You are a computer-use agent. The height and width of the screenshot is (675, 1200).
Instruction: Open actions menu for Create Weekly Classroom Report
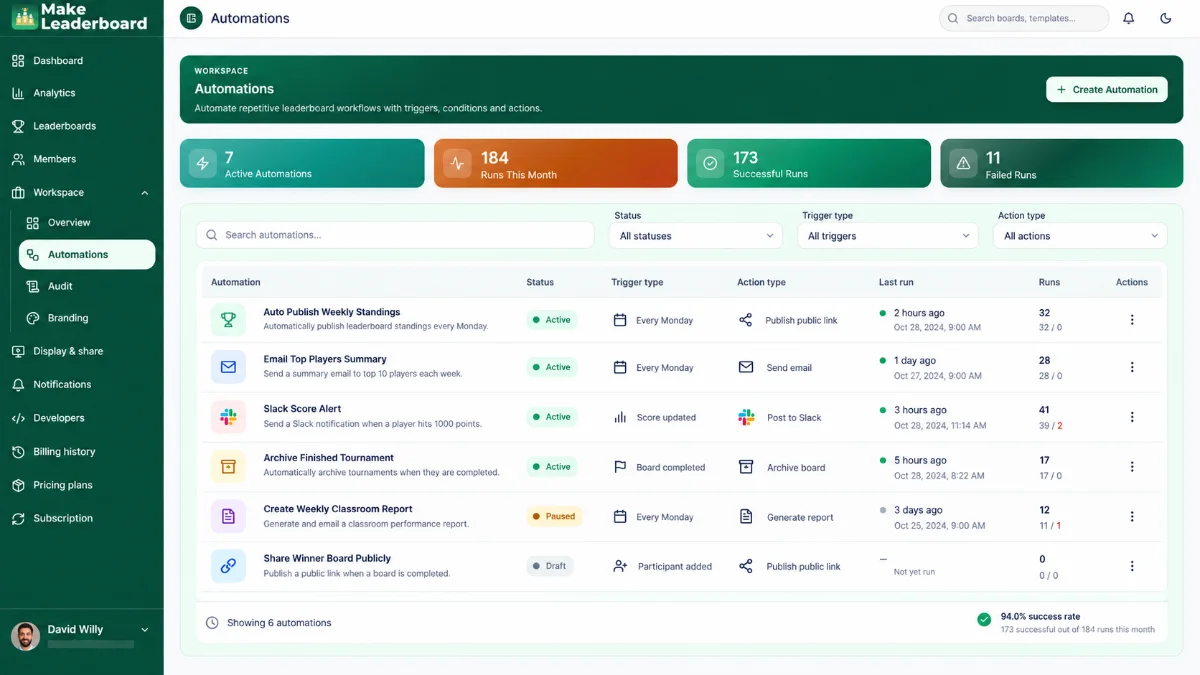point(1132,517)
